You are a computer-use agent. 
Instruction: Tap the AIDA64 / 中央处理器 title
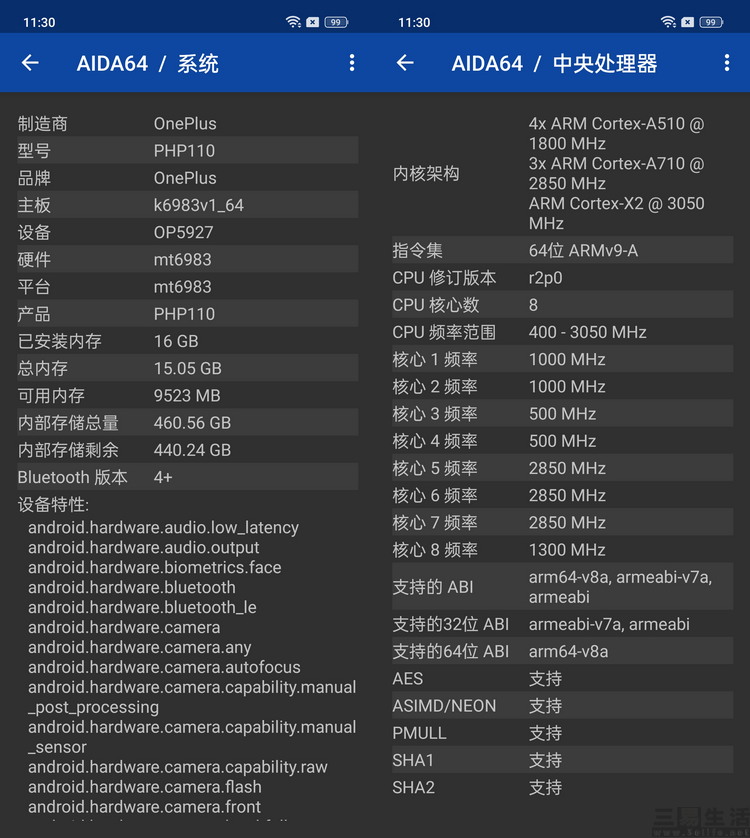pyautogui.click(x=554, y=64)
